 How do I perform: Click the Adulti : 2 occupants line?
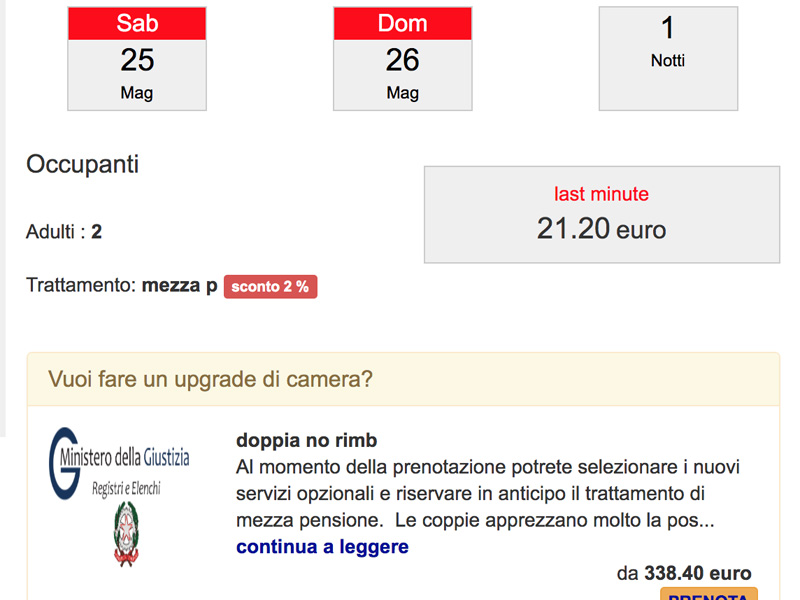click(x=64, y=232)
